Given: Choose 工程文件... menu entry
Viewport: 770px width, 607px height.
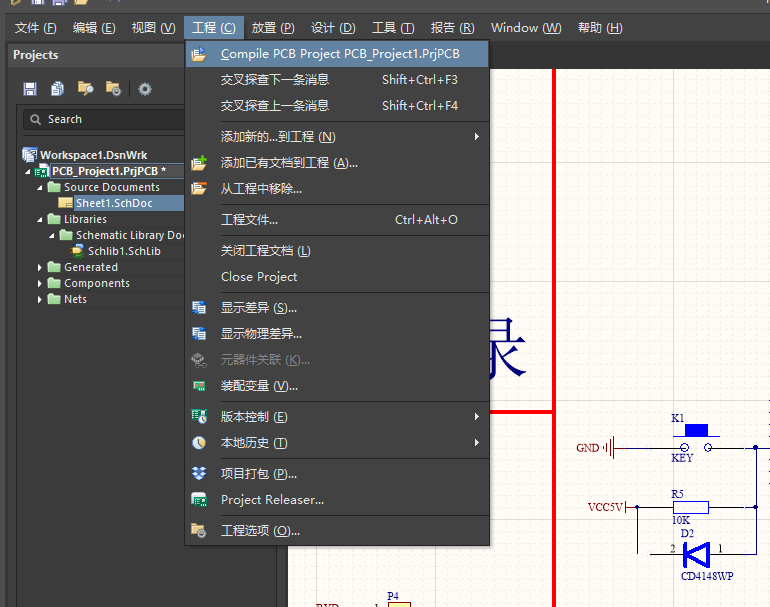Looking at the screenshot, I should tap(337, 220).
